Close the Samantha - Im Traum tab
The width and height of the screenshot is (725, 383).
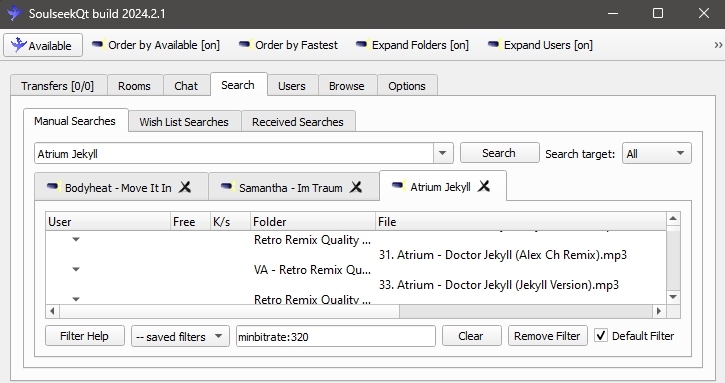pyautogui.click(x=356, y=187)
